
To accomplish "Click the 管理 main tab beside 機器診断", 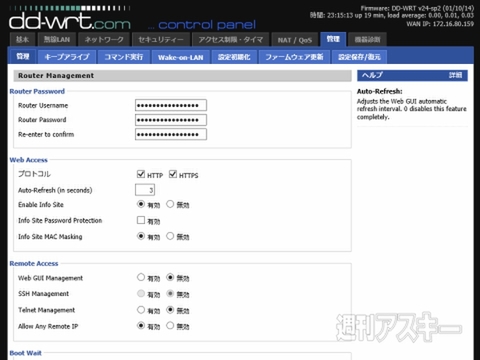I will click(x=333, y=39).
